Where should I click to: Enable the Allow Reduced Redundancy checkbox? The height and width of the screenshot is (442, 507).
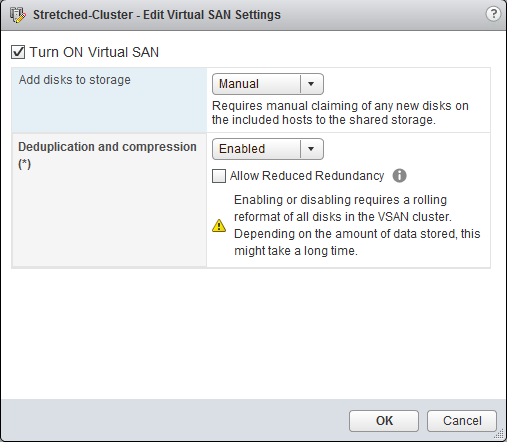pos(219,176)
